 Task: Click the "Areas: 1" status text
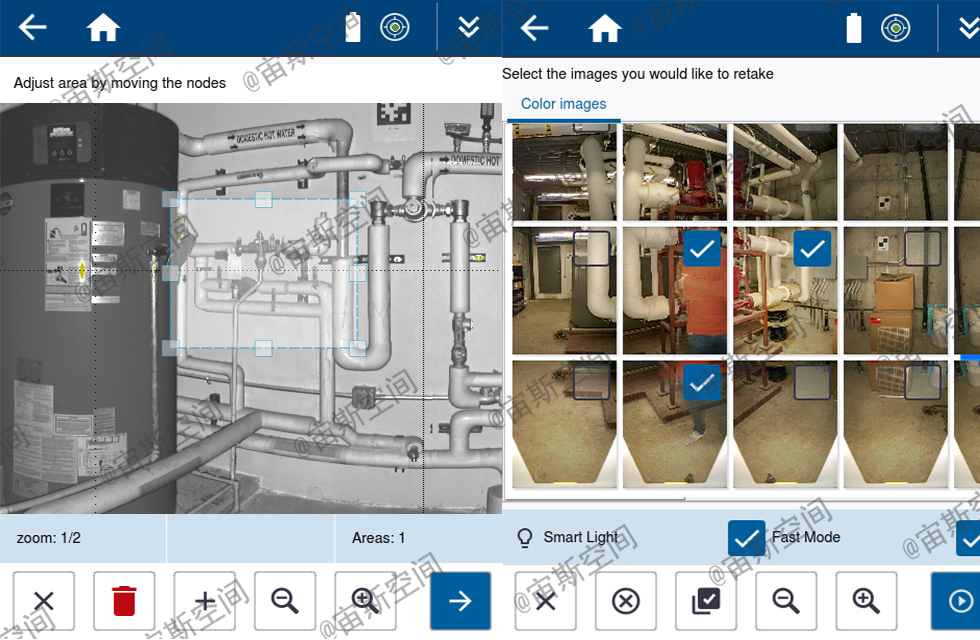click(378, 538)
